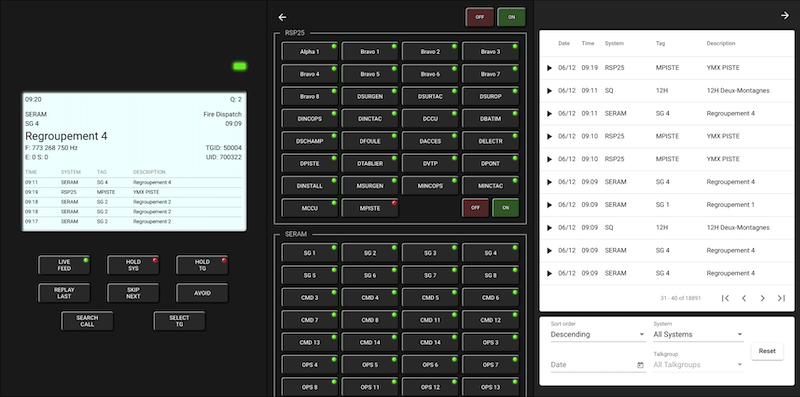Screen dimensions: 800x397
Task: Toggle the LIVE FEED button
Action: click(x=64, y=265)
